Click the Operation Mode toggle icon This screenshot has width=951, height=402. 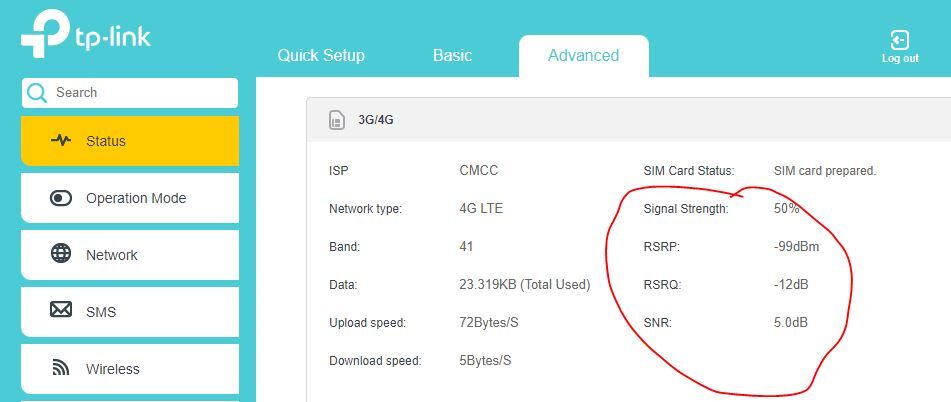click(x=61, y=198)
